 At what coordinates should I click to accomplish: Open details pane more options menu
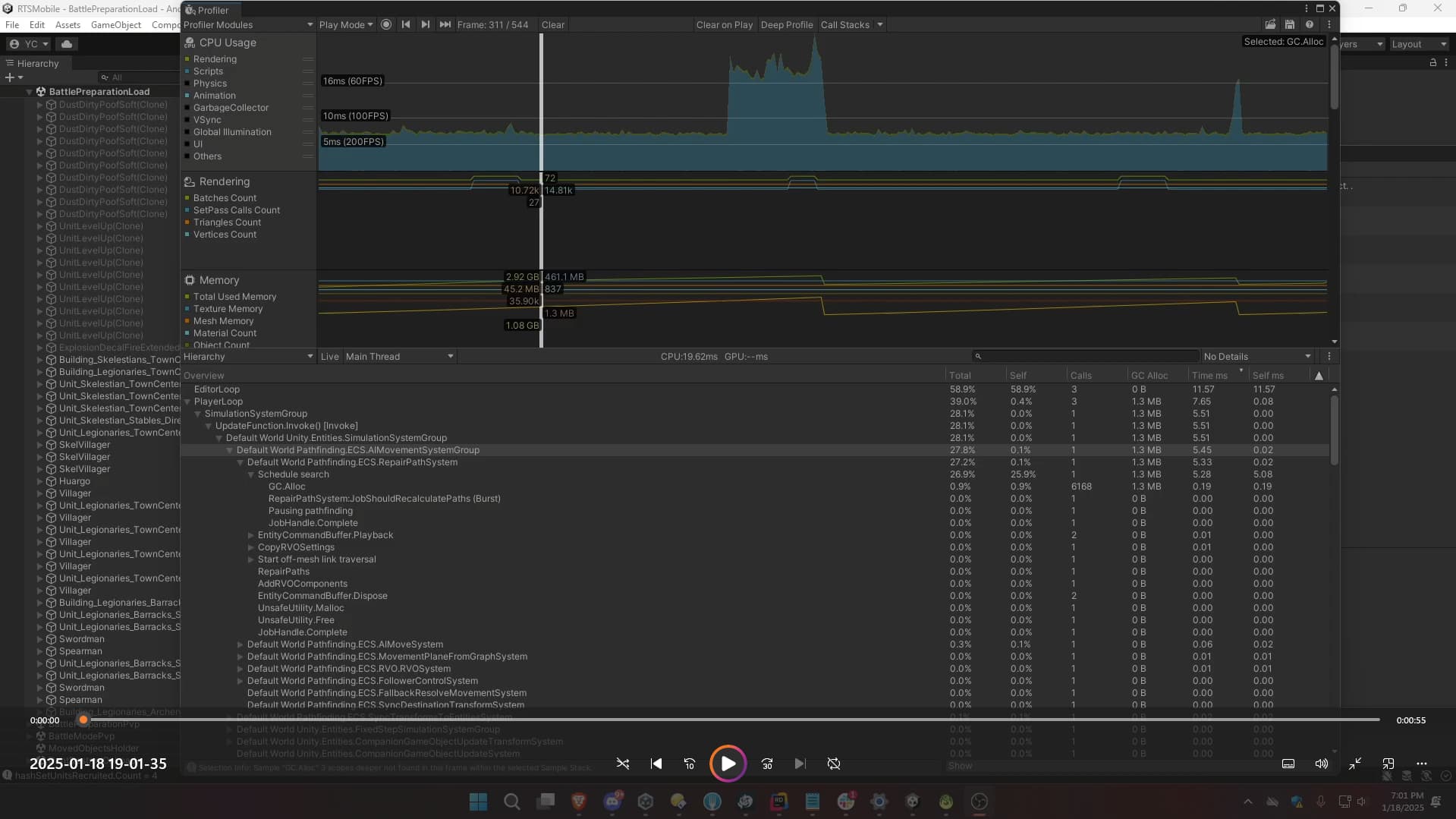pyautogui.click(x=1329, y=356)
